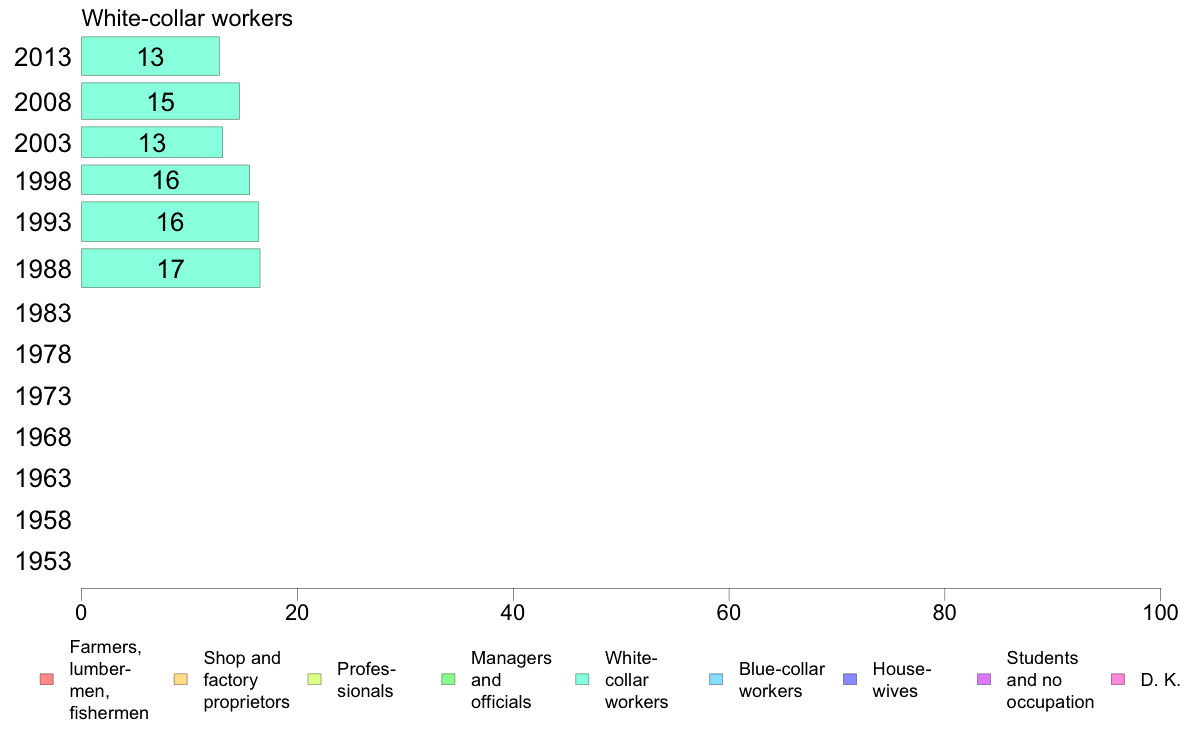1188x736 pixels.
Task: Click the Blue-collar workers legend text
Action: click(782, 680)
